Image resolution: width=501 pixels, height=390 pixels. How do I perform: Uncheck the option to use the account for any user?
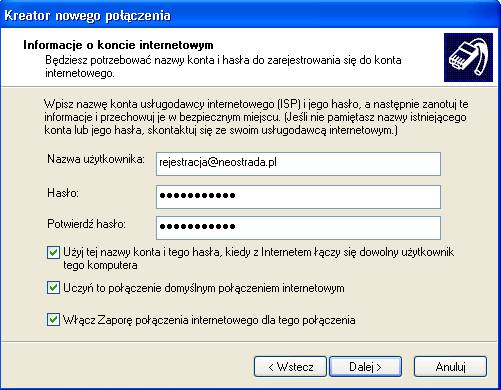(53, 253)
